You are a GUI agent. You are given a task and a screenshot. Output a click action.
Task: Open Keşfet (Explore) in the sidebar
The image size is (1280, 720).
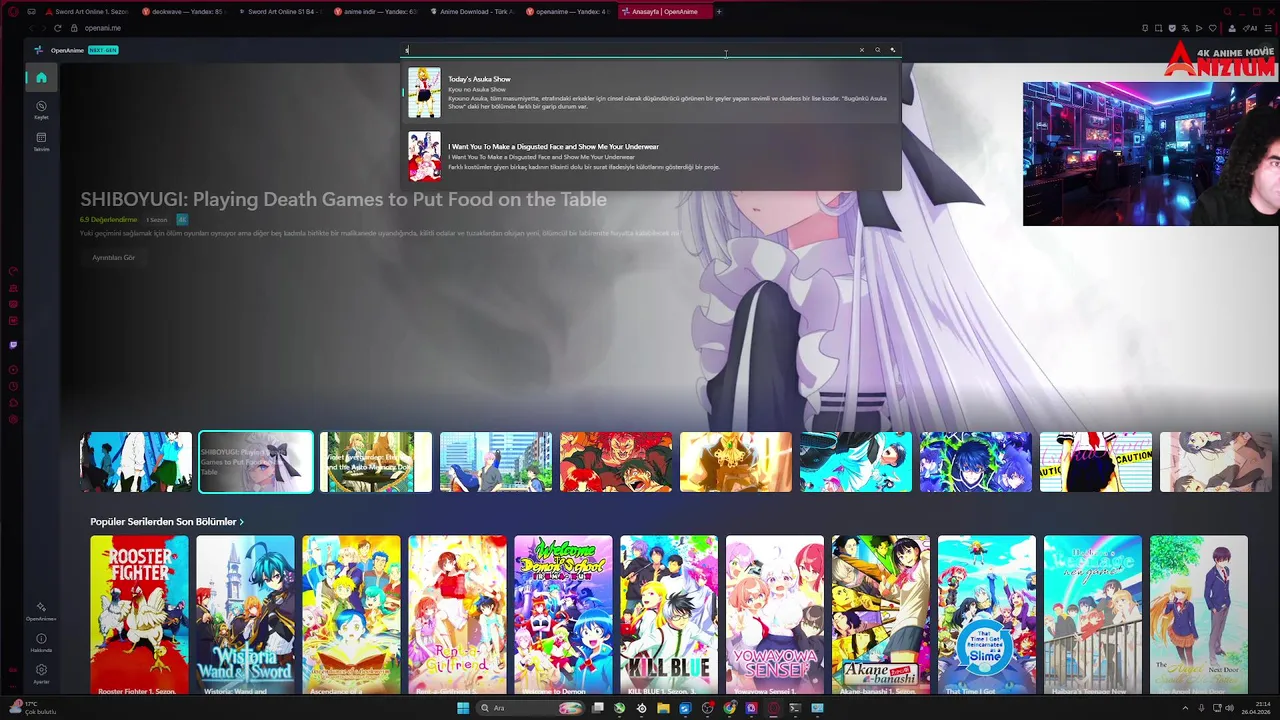(41, 109)
